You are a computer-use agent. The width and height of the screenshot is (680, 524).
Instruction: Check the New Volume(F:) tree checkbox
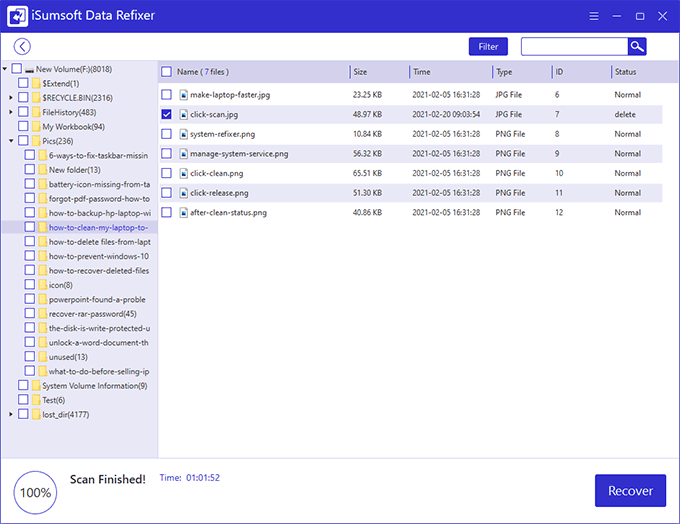(x=17, y=69)
